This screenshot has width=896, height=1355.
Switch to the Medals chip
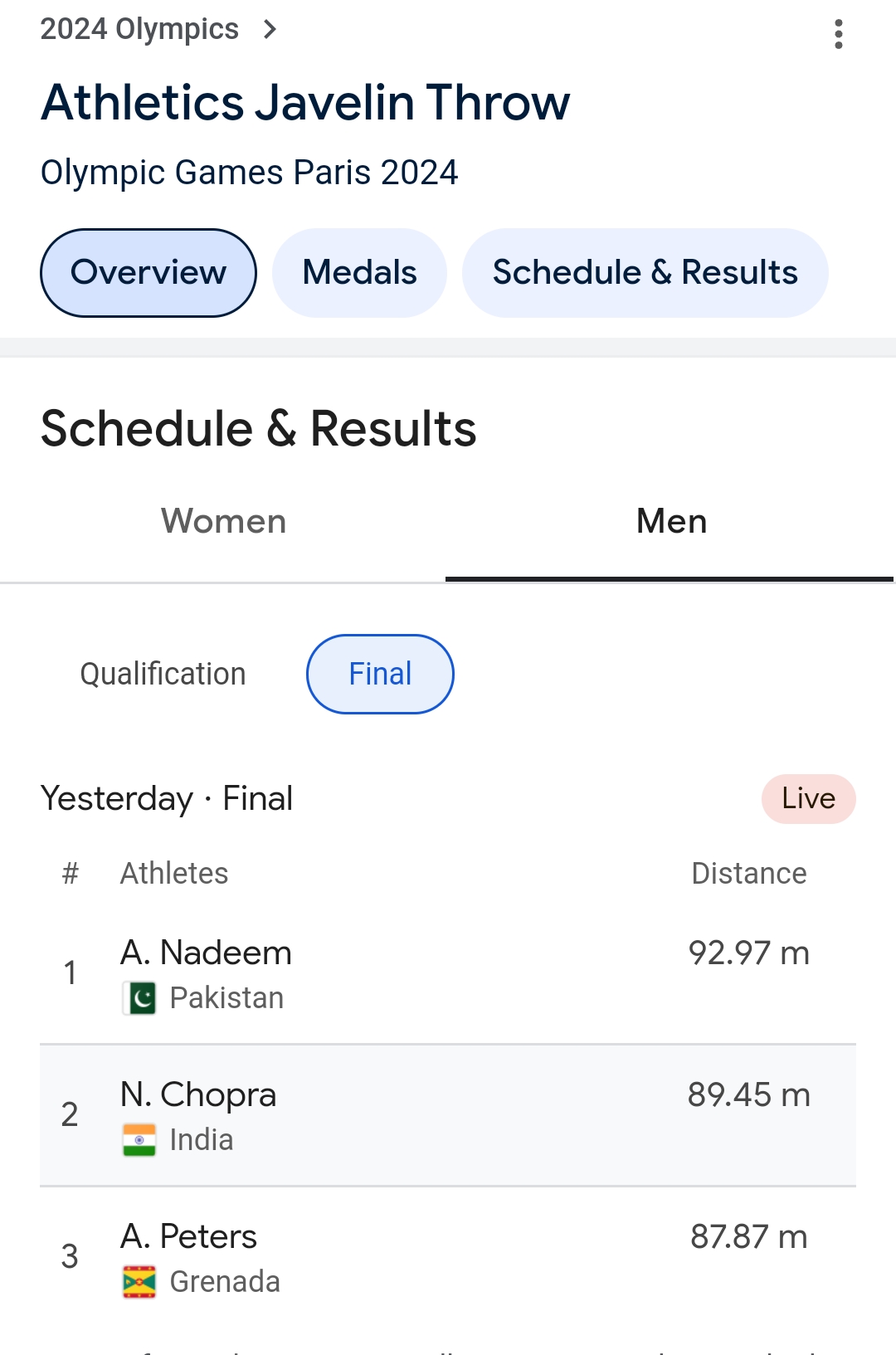pos(359,273)
